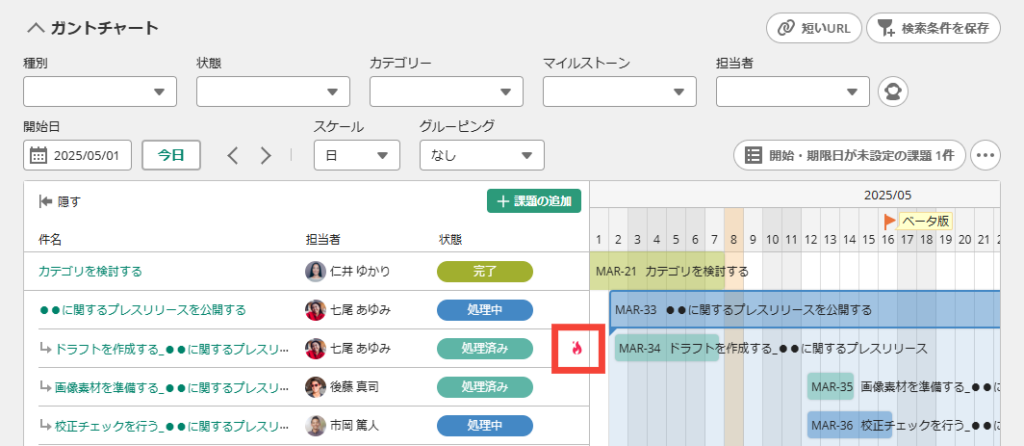Open the three-dots more options menu
Screen dimensions: 1024x446
pyautogui.click(x=985, y=155)
